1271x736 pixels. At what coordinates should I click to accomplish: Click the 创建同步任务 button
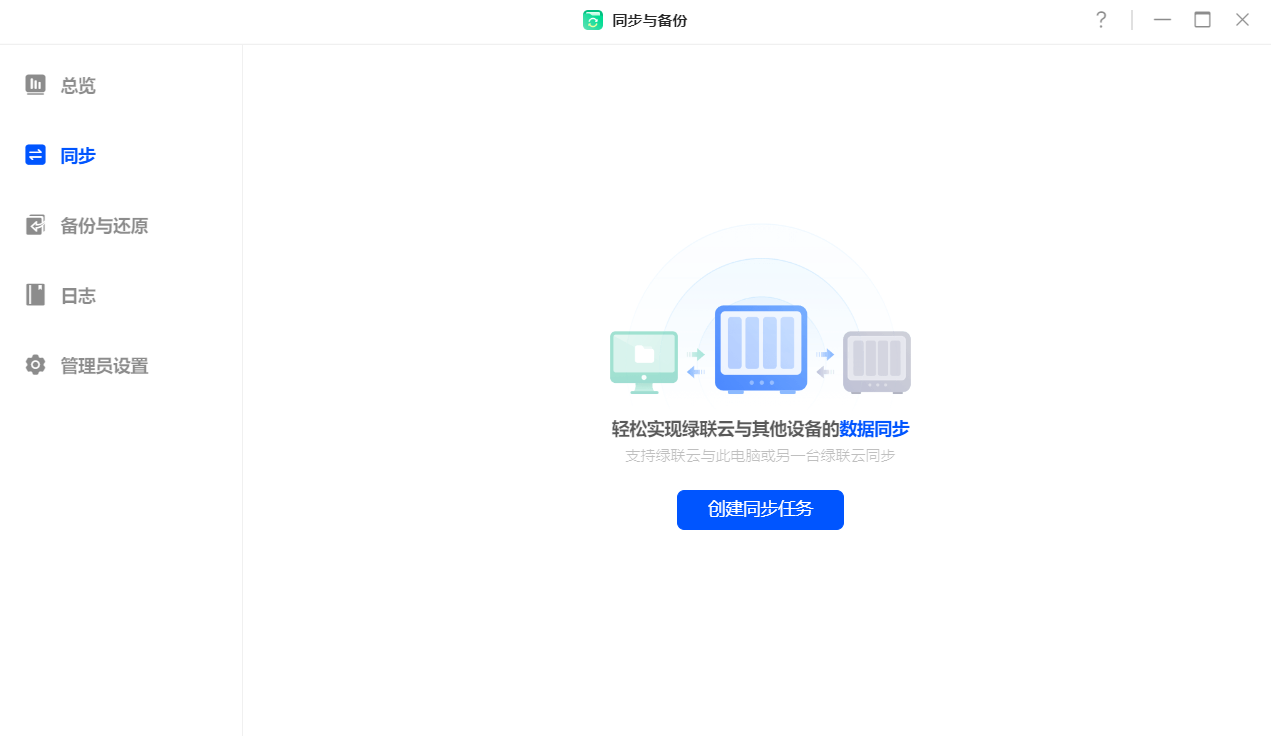pos(760,510)
